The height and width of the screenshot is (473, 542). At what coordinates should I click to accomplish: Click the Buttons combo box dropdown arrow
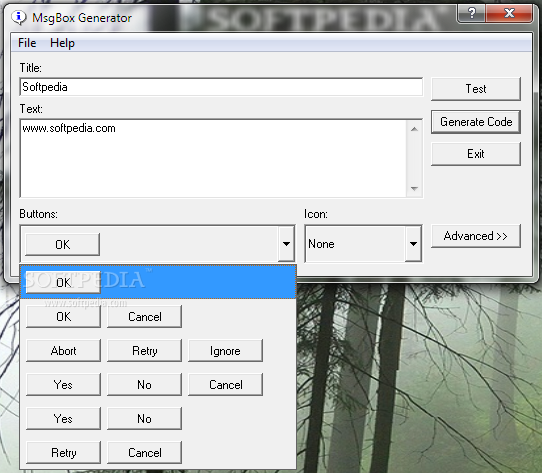coord(286,244)
